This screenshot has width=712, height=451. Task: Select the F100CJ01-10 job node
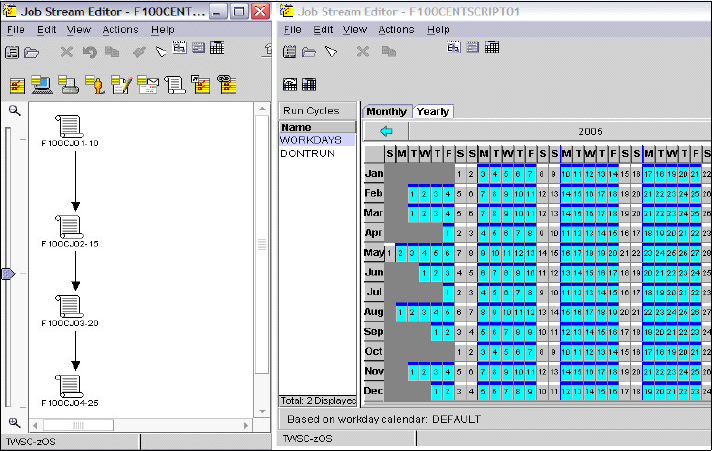click(x=69, y=131)
